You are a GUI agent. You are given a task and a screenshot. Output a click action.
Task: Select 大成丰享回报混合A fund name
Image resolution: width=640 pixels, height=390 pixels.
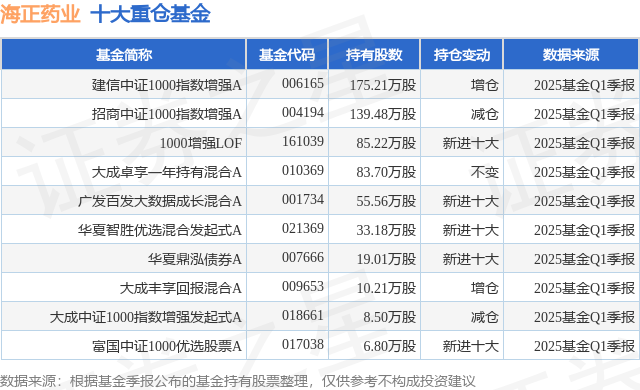[180, 288]
